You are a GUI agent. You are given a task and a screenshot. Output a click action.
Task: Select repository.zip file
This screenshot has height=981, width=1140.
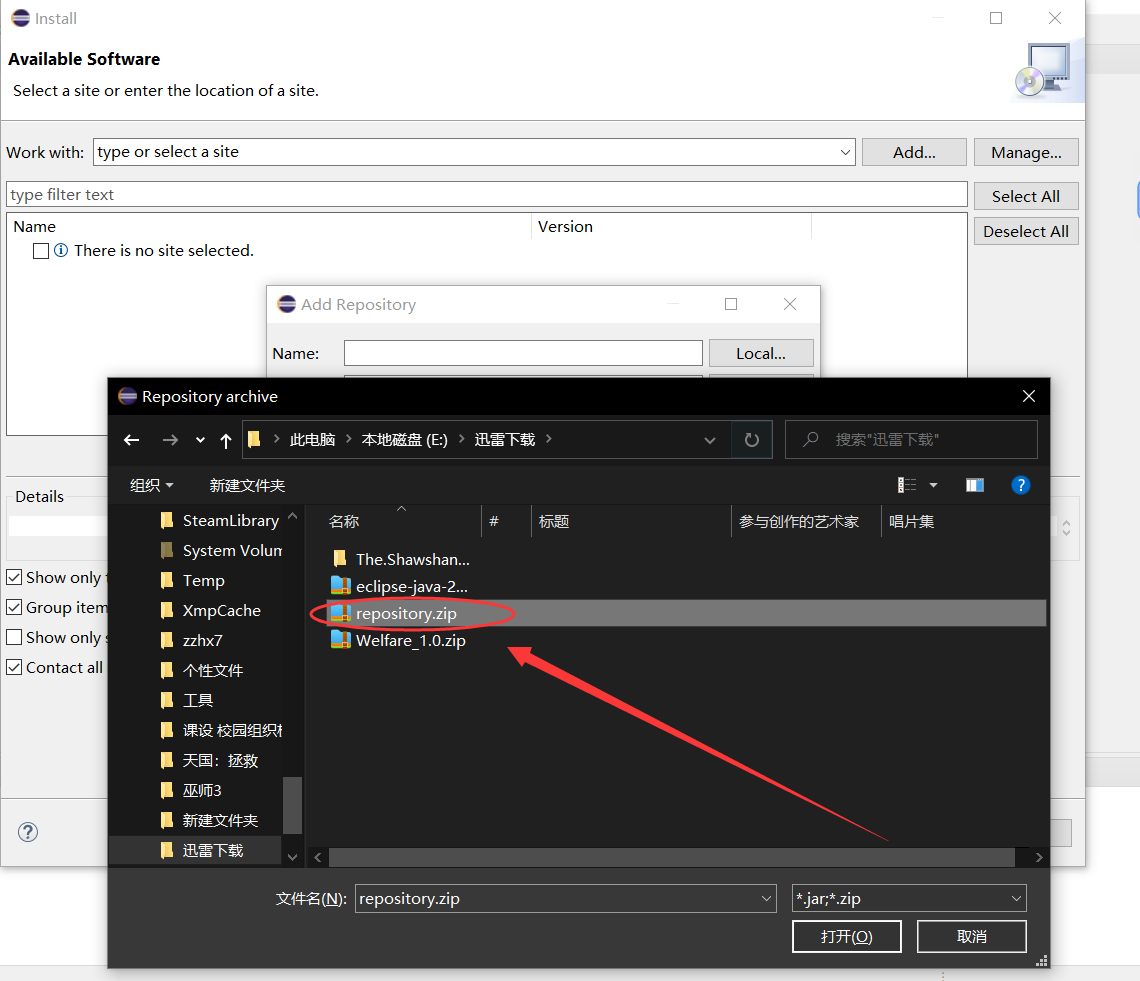(686, 613)
